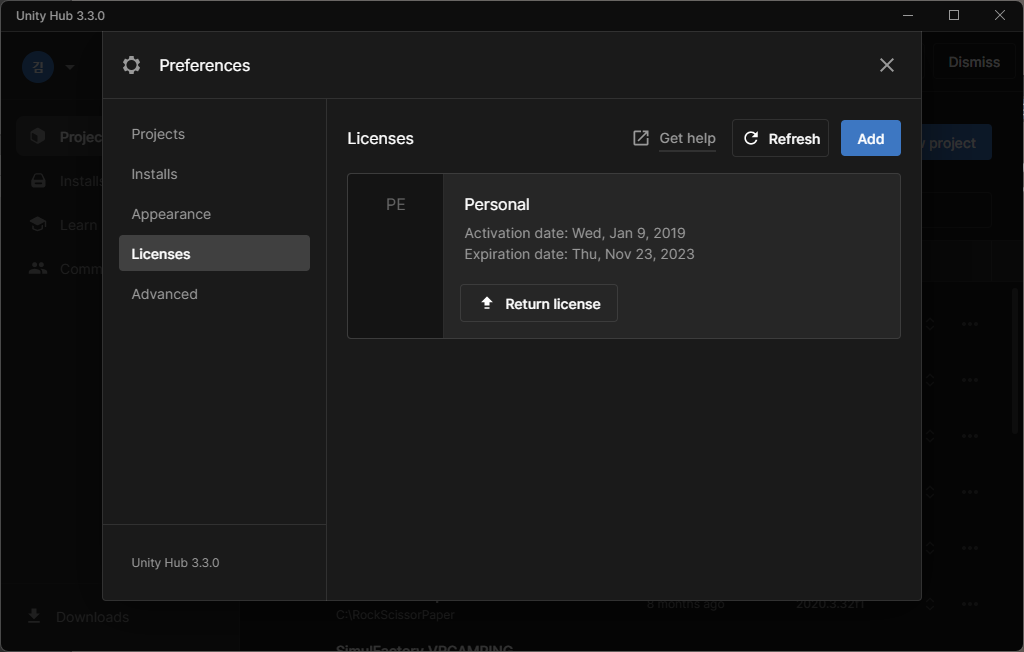The height and width of the screenshot is (652, 1024).
Task: Select the Personal license title
Action: (496, 204)
